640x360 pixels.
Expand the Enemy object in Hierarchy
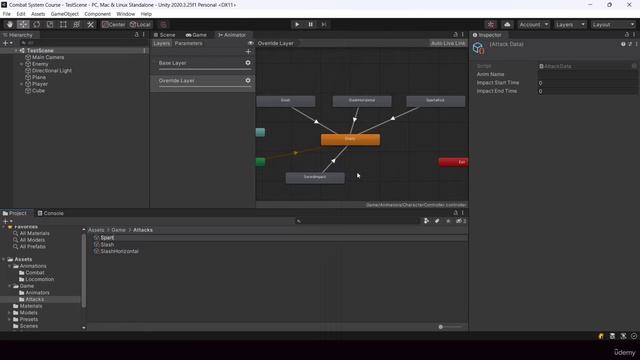point(22,64)
